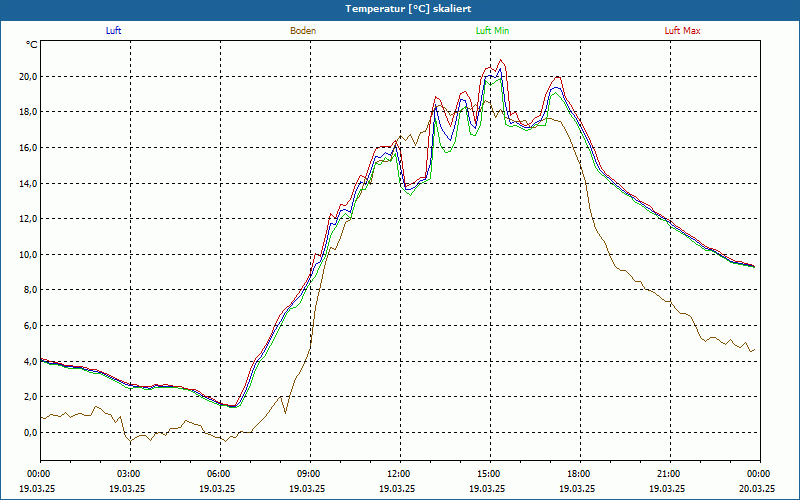Click the '°C' axis unit label
Image resolution: width=800 pixels, height=500 pixels.
coord(31,45)
